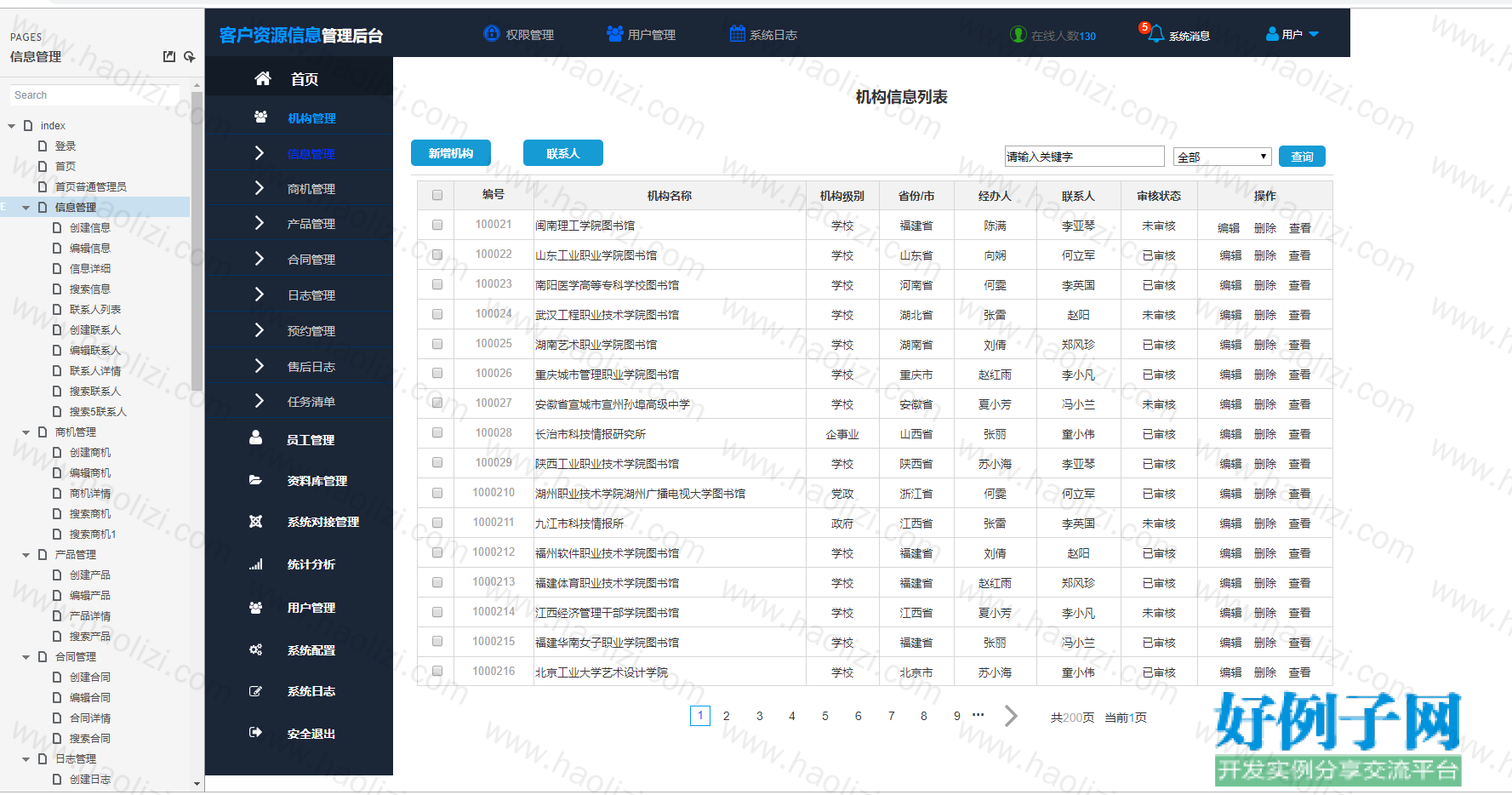Check the checkbox for row 100026

coord(437,373)
